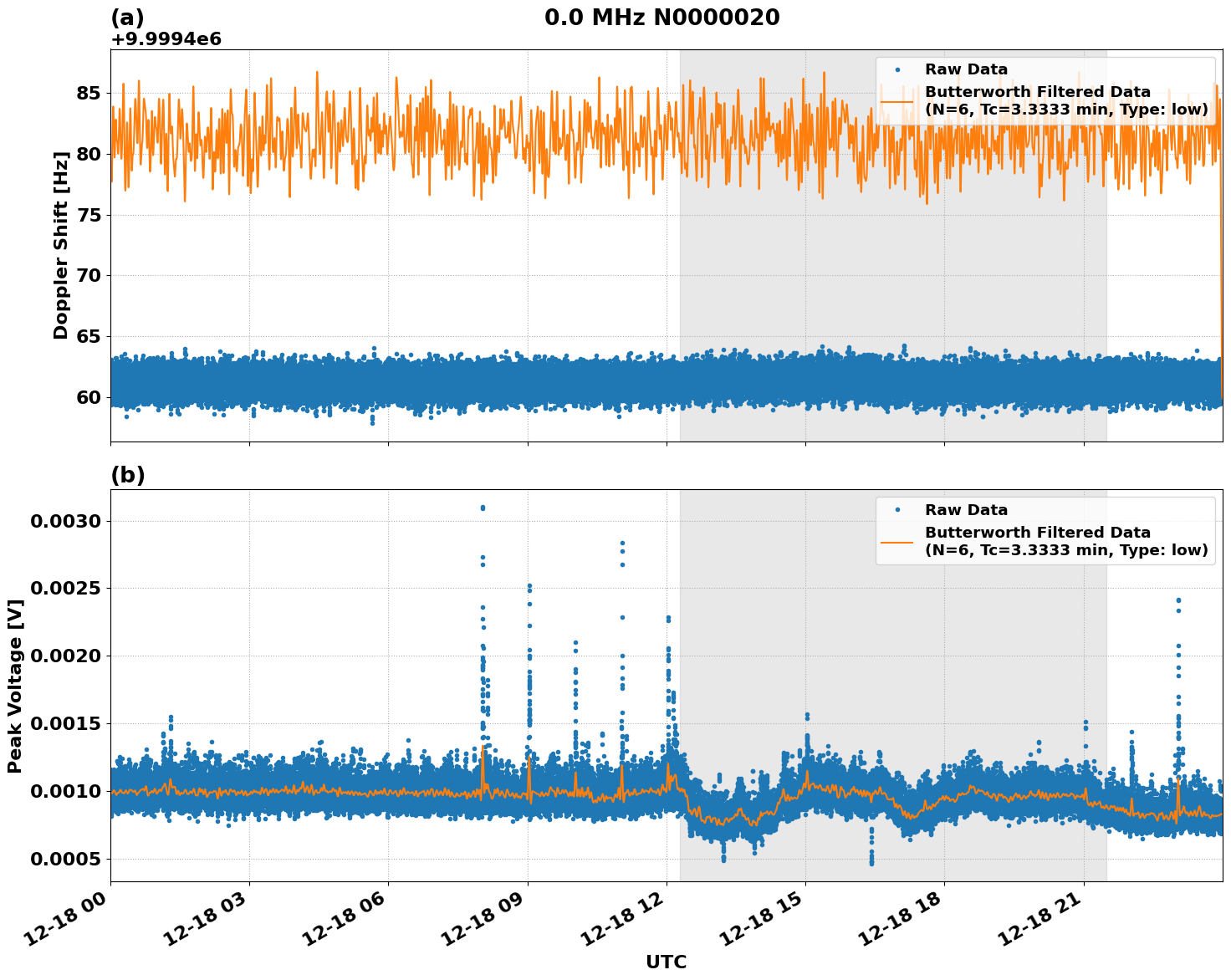Image resolution: width=1231 pixels, height=980 pixels.
Task: Click the subplot label (b)
Action: click(128, 475)
